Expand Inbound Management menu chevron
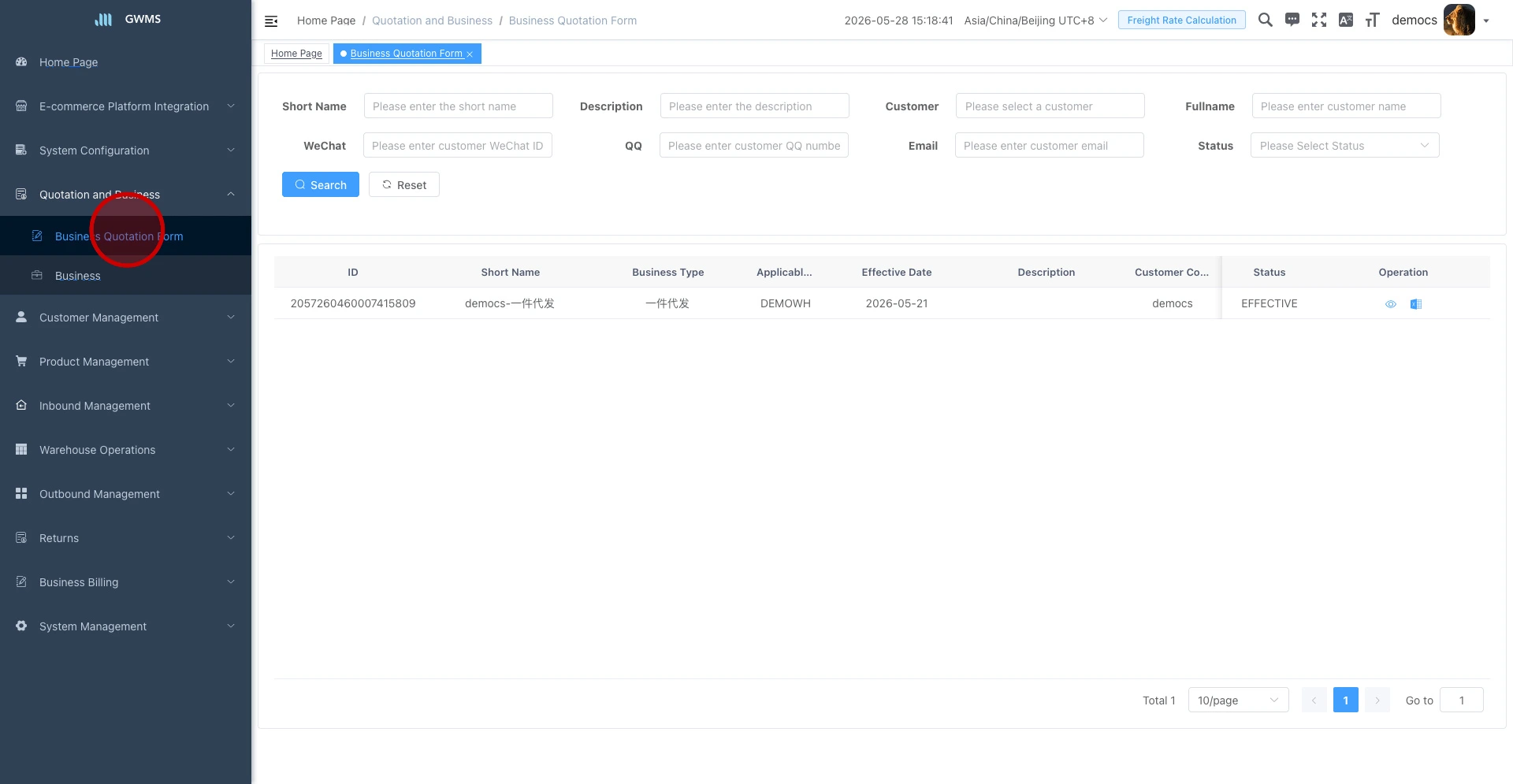 (231, 405)
